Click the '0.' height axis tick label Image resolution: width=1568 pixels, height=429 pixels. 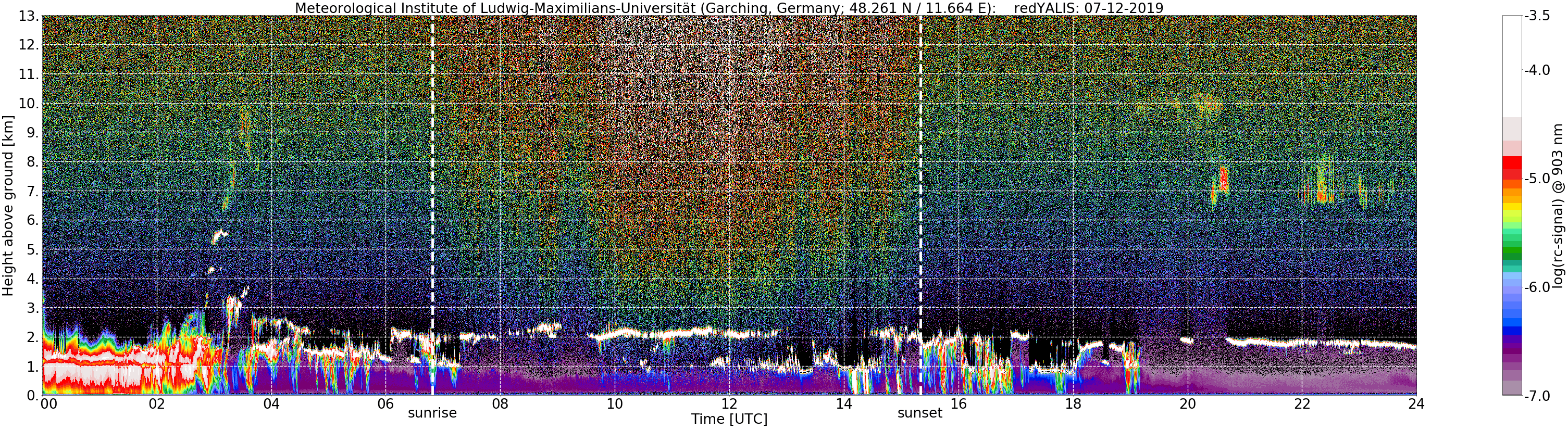(33, 396)
